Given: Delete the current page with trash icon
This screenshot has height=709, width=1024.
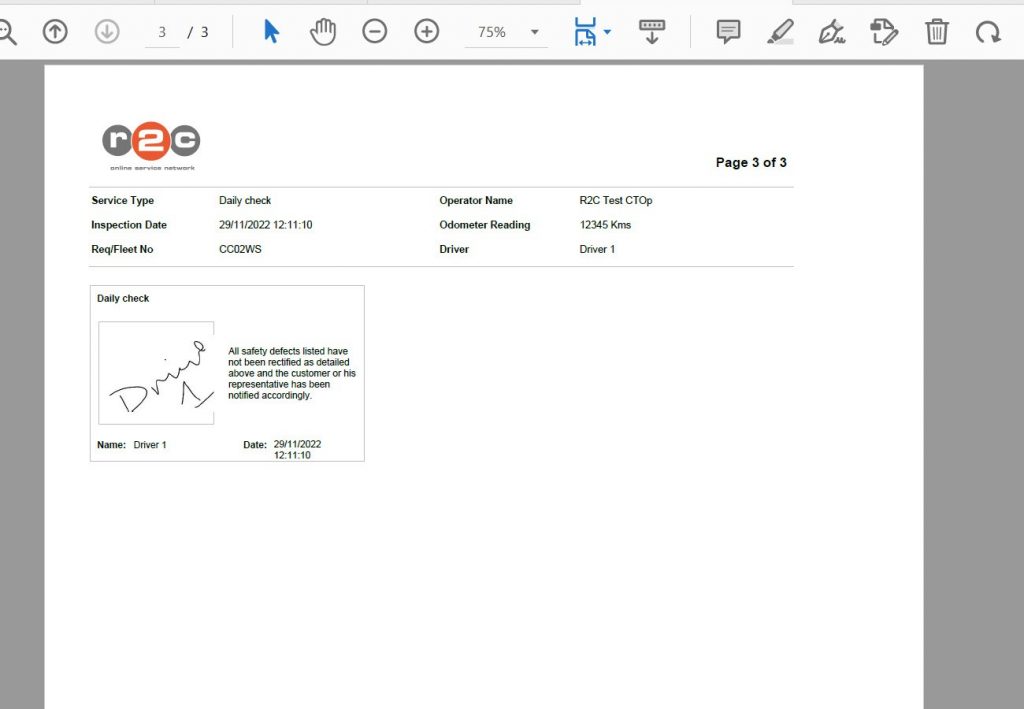Looking at the screenshot, I should tap(936, 31).
